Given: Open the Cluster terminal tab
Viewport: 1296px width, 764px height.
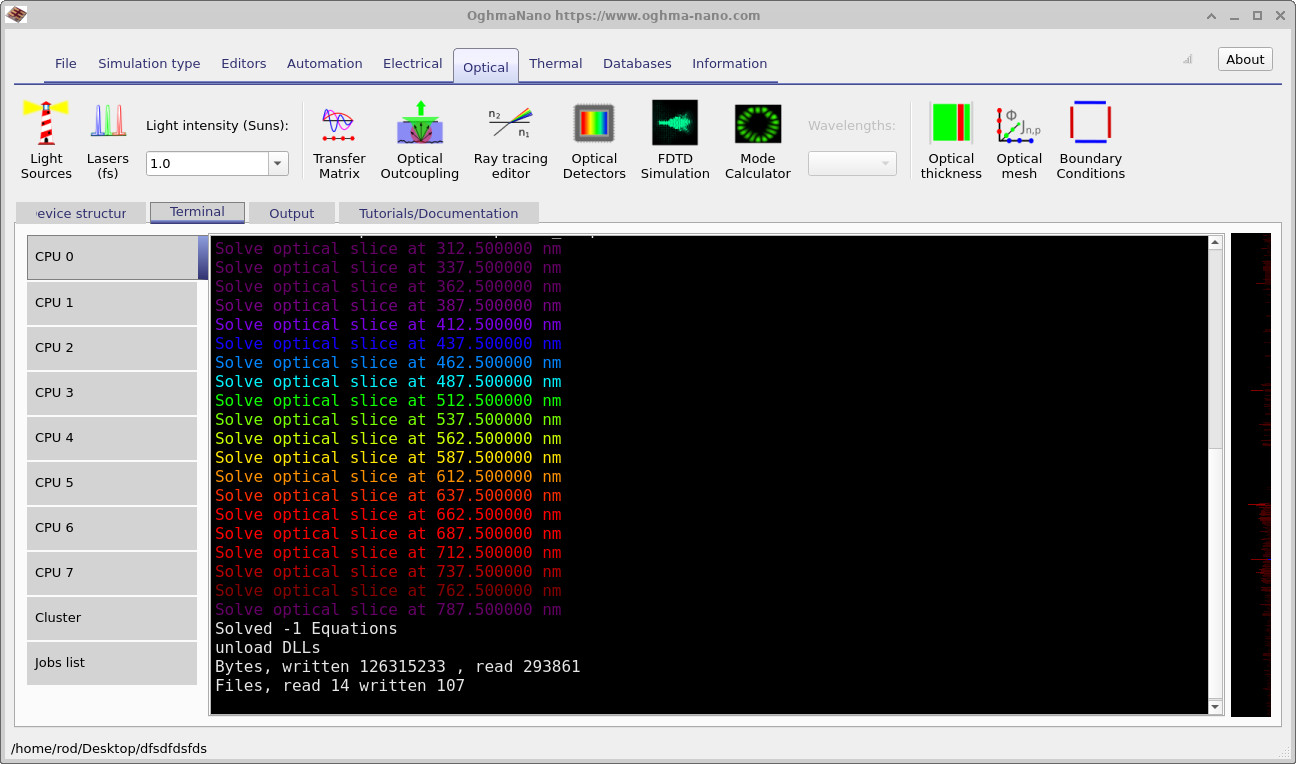Looking at the screenshot, I should coord(112,617).
